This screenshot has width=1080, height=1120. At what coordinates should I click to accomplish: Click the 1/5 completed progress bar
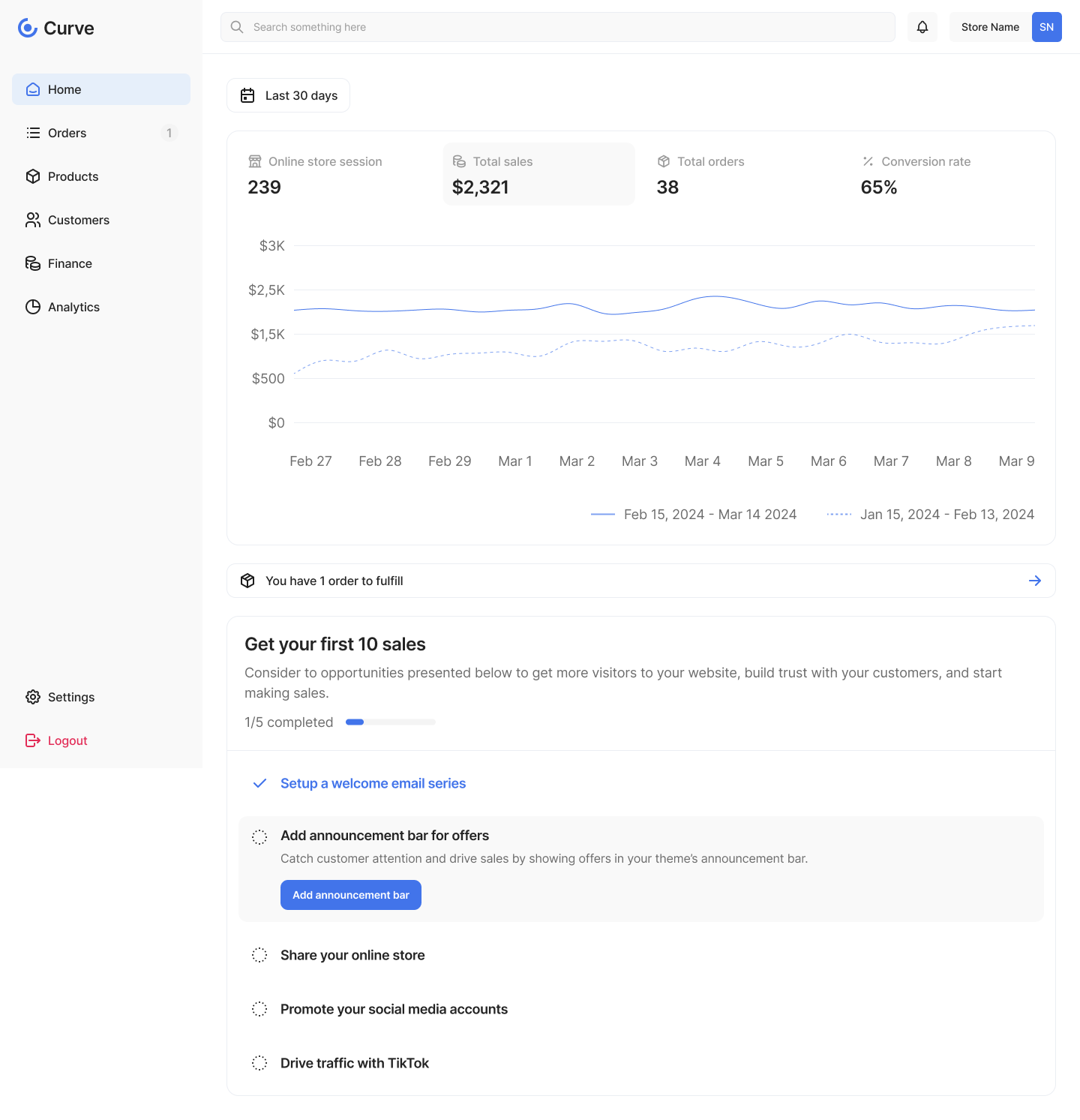coord(391,722)
